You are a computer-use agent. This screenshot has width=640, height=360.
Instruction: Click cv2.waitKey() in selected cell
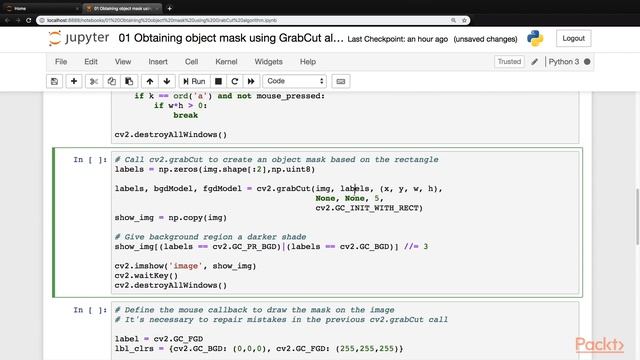[146, 276]
